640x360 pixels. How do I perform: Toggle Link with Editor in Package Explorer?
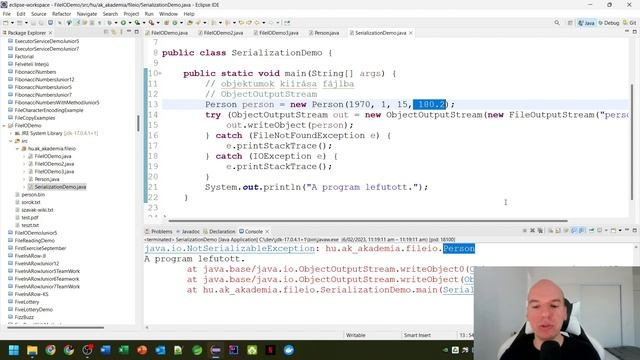pos(113,32)
